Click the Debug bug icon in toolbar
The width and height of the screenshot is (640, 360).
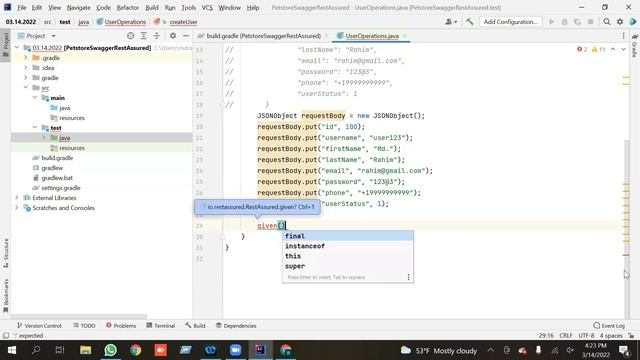[x=564, y=22]
